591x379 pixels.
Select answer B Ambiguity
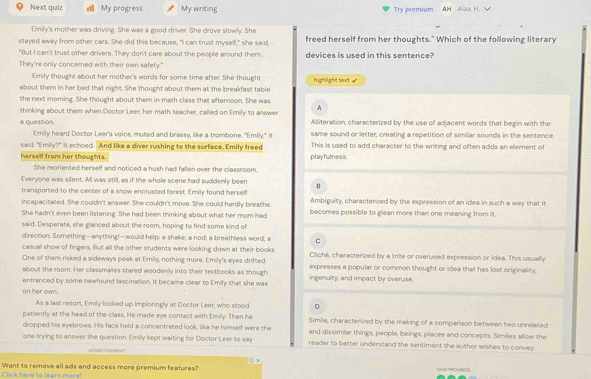coord(435,200)
